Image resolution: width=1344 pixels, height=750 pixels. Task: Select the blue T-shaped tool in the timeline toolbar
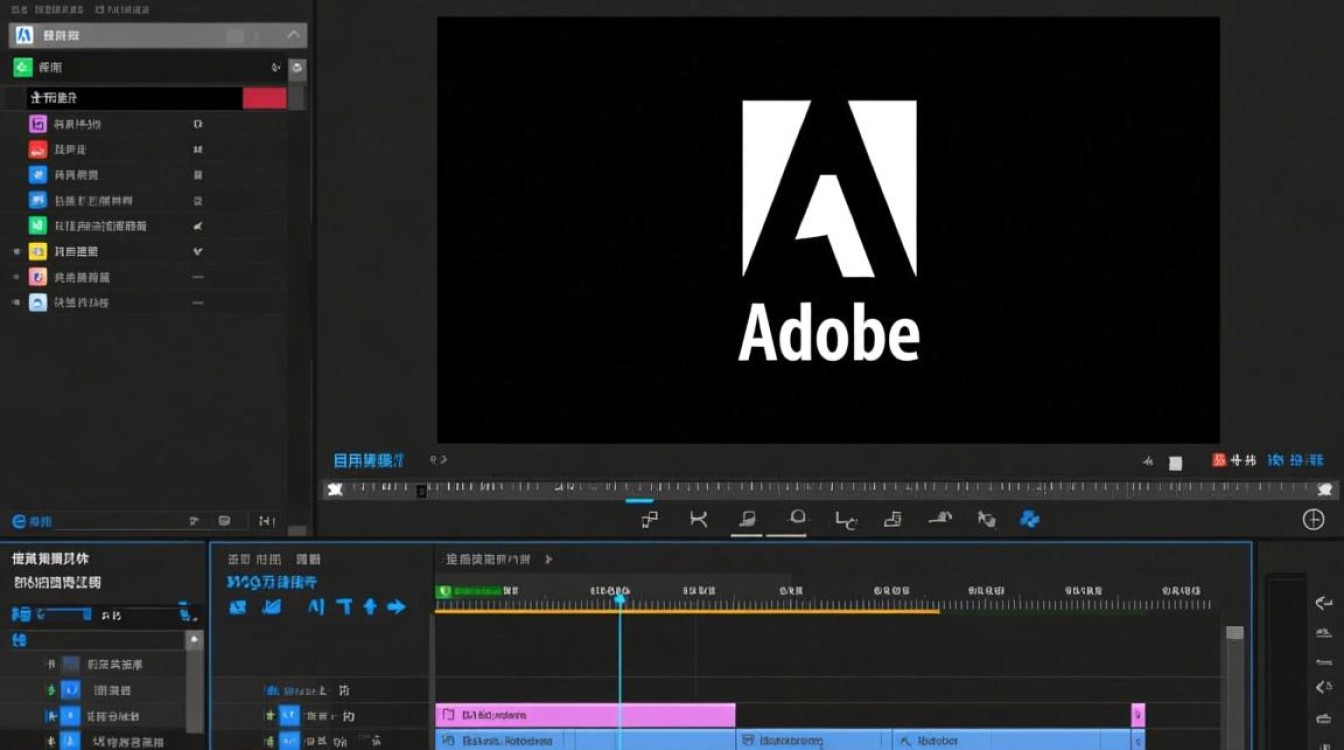344,607
